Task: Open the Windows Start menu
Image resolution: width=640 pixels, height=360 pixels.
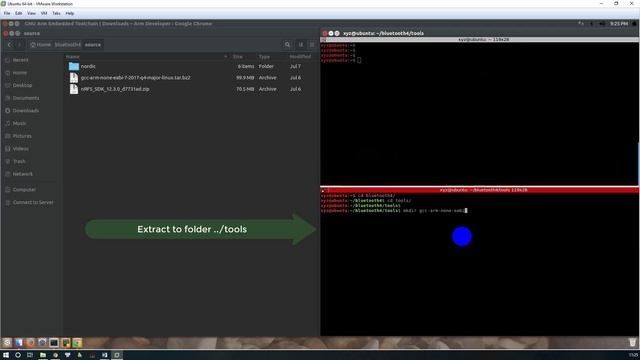Action: click(6, 355)
